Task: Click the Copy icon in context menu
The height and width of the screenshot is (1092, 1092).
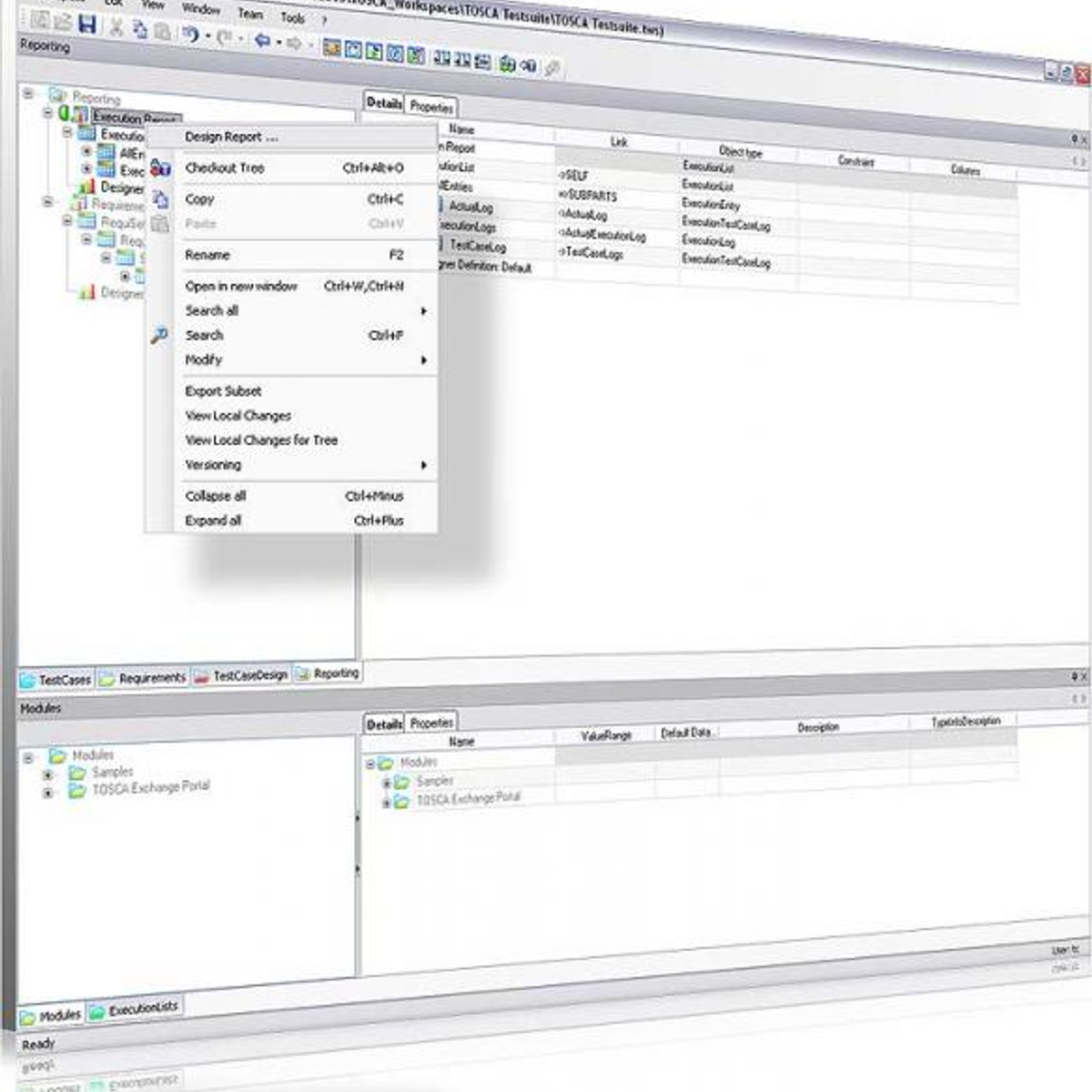Action: pyautogui.click(x=160, y=199)
